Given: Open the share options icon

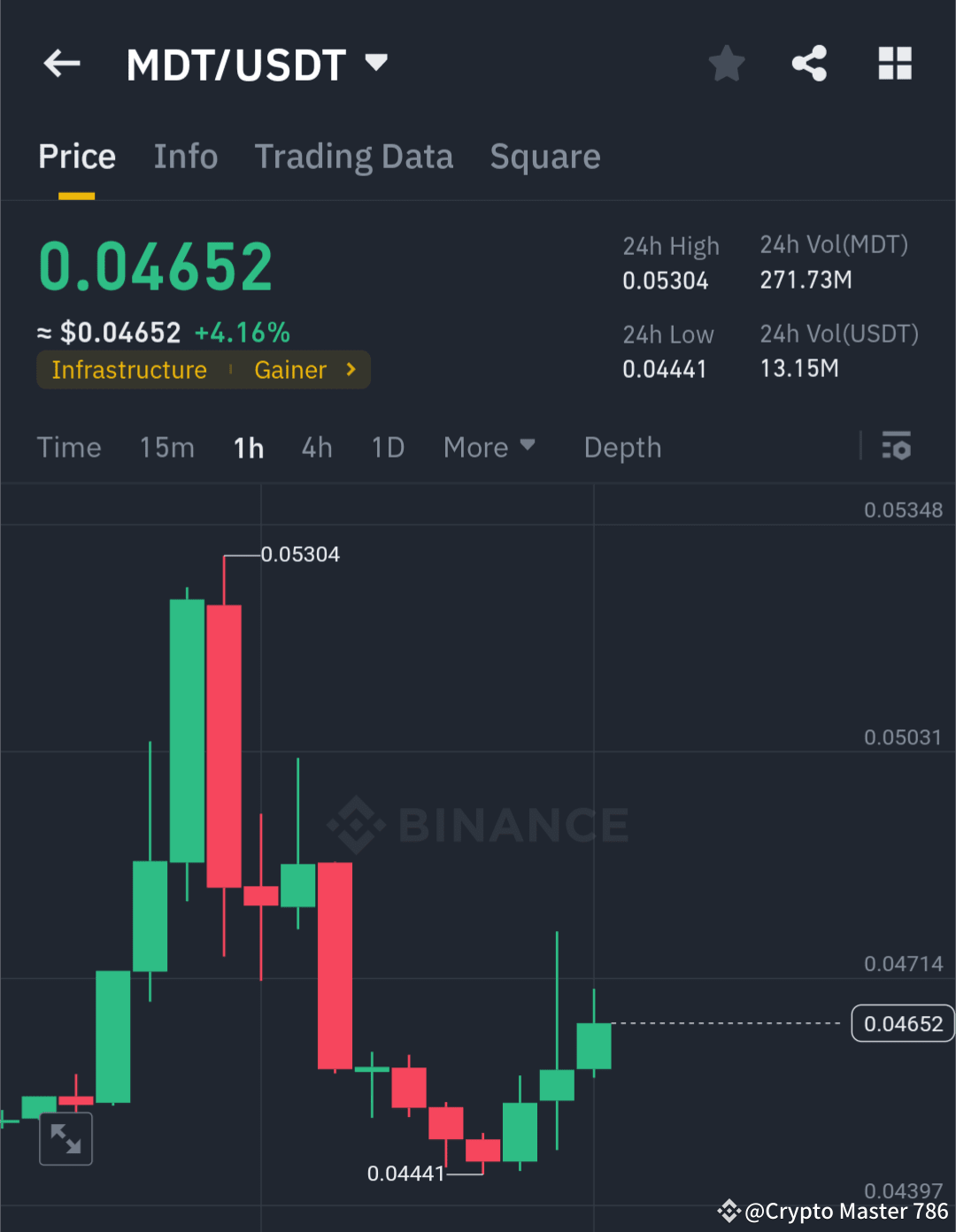Looking at the screenshot, I should 810,63.
